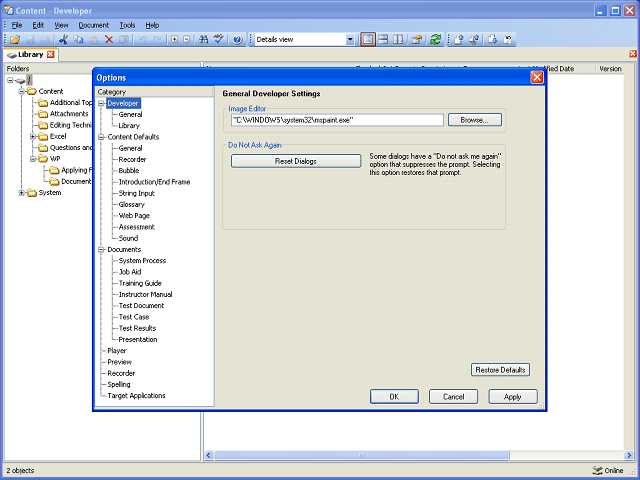
Task: Click the Browse... button
Action: pos(475,120)
